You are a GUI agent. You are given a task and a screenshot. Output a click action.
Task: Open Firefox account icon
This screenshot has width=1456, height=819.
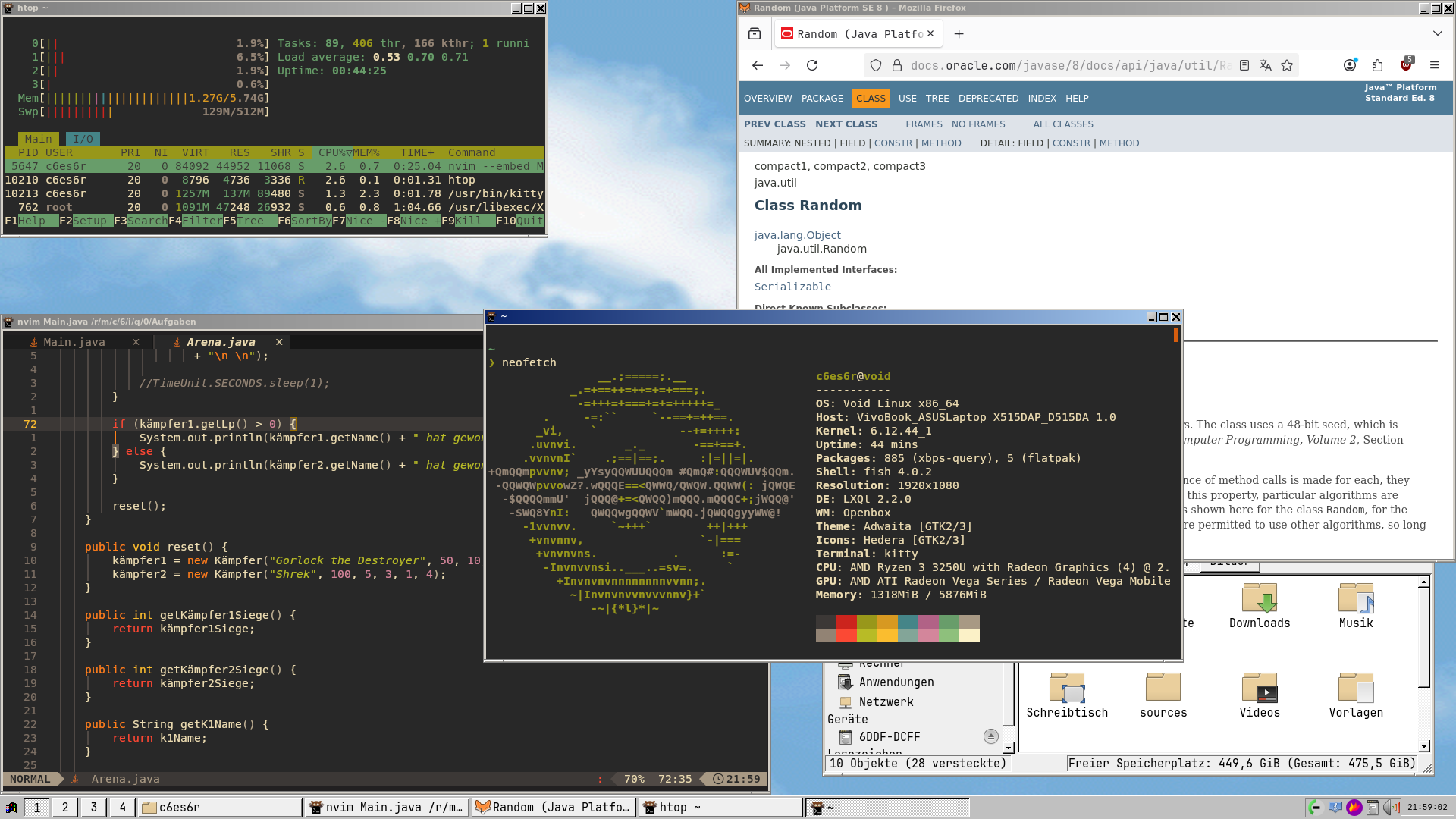click(1350, 66)
